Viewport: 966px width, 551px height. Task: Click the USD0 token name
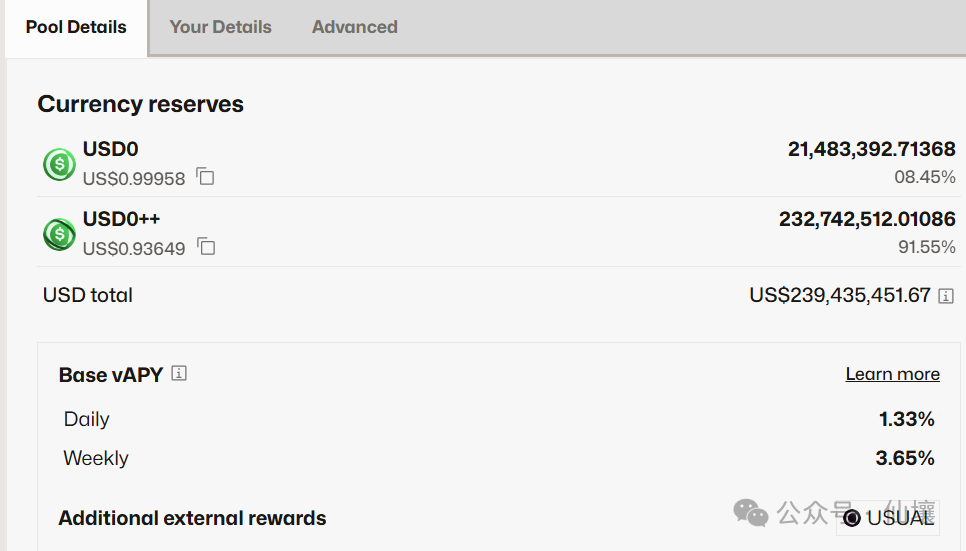[110, 149]
